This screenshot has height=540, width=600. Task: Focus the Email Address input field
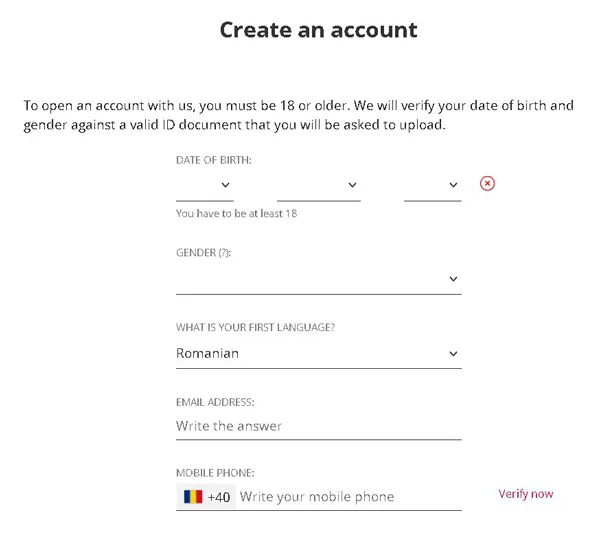tap(319, 426)
